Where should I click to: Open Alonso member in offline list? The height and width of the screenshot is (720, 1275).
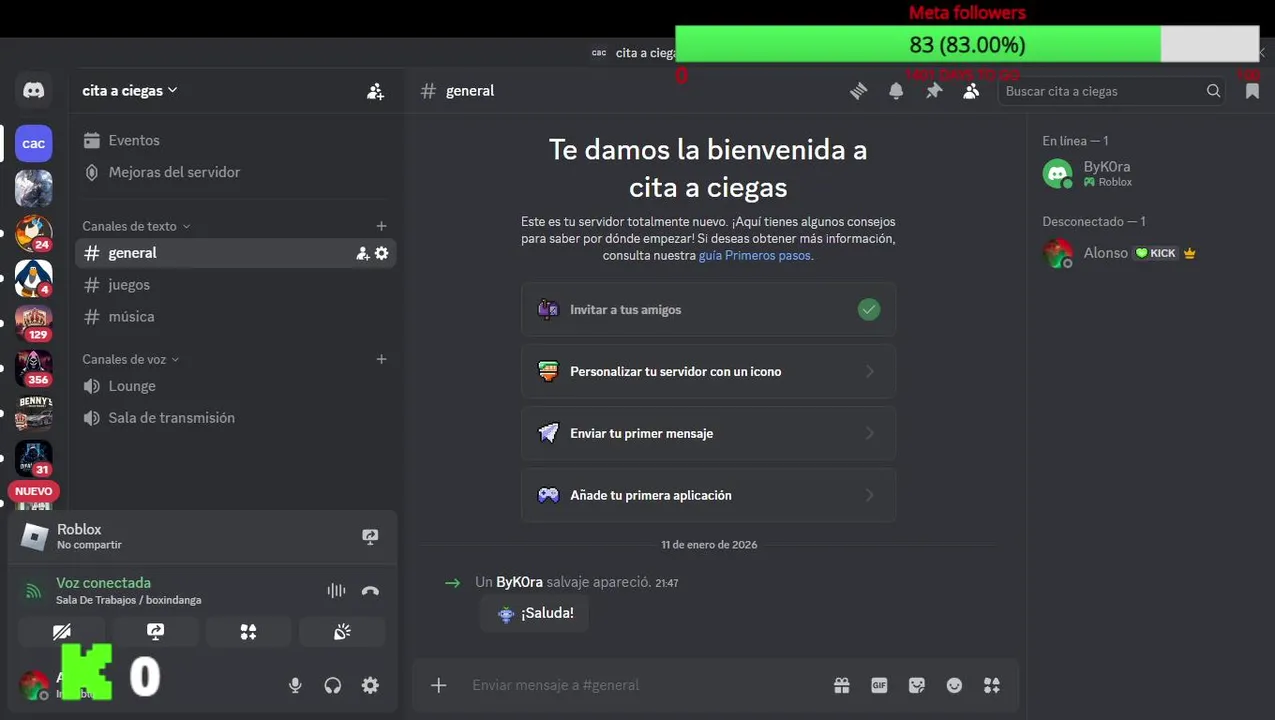click(x=1146, y=253)
